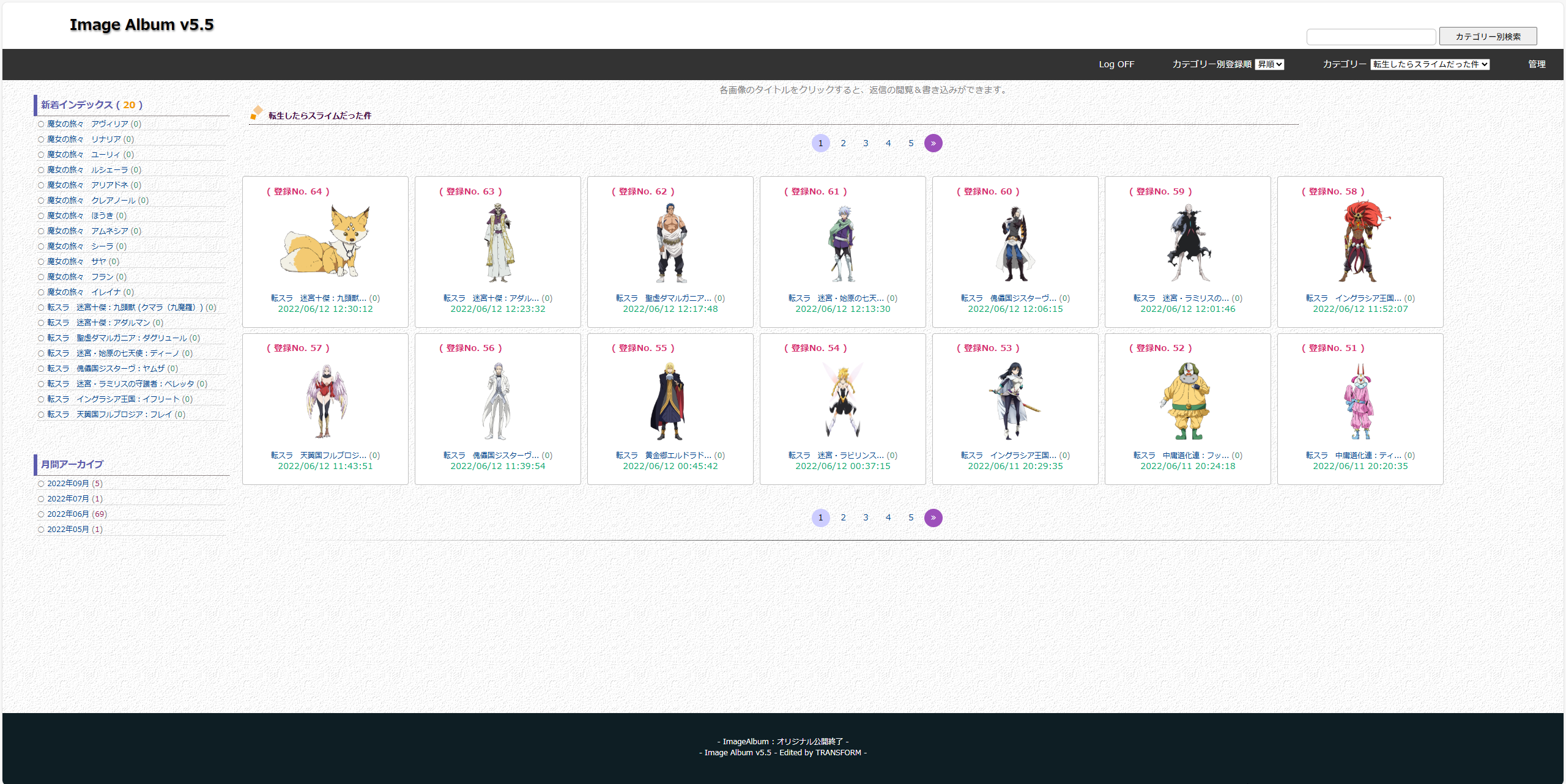
Task: Open the fox character thumbnail No. 64
Action: [x=325, y=243]
